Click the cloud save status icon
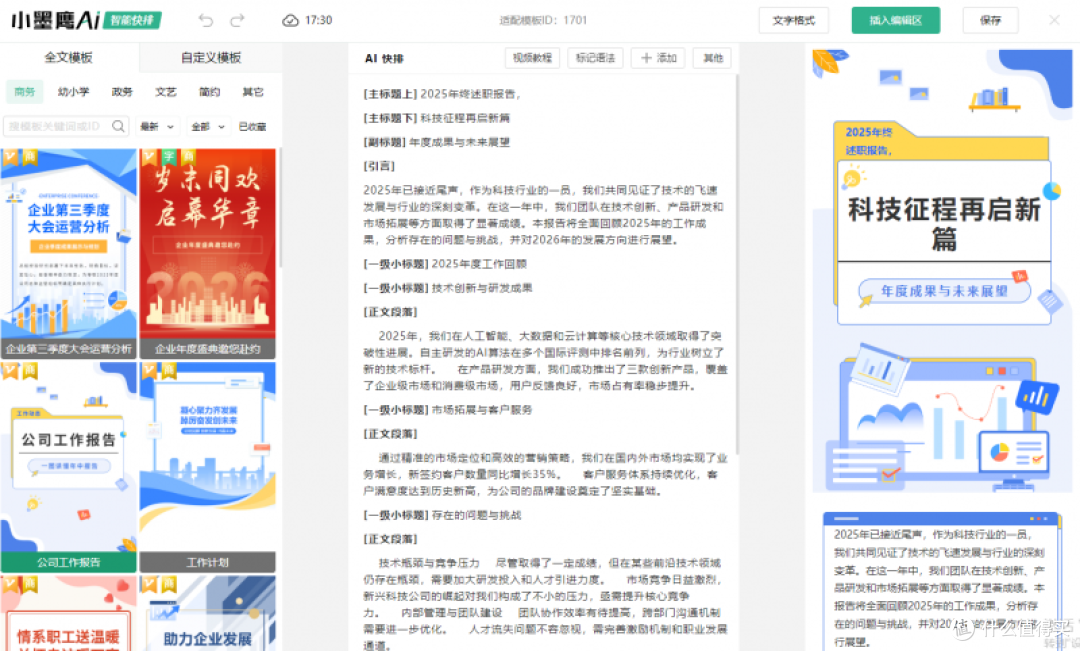This screenshot has height=651, width=1080. pos(290,21)
